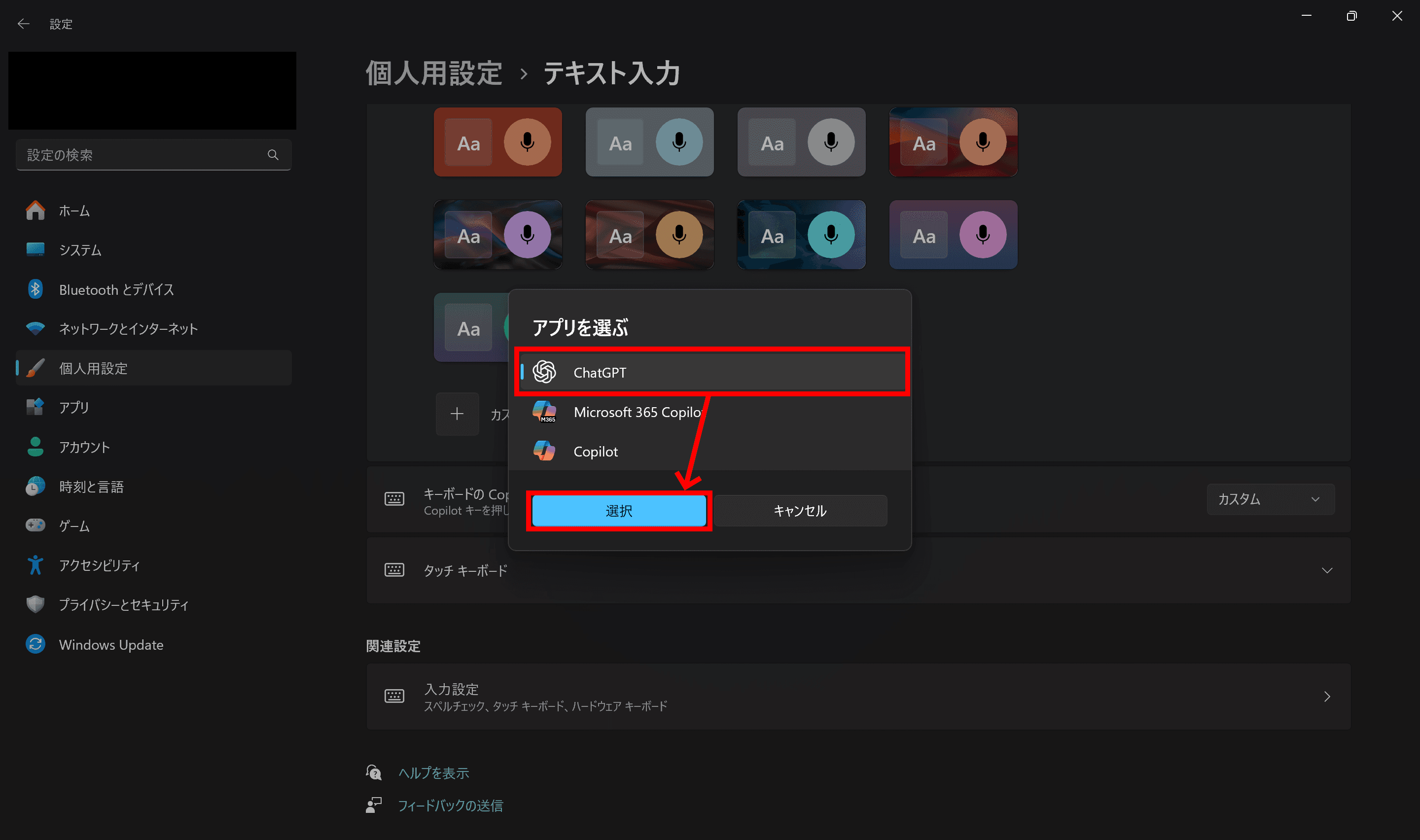Click the feedback person icon
Viewport: 1420px width, 840px height.
pos(374,805)
